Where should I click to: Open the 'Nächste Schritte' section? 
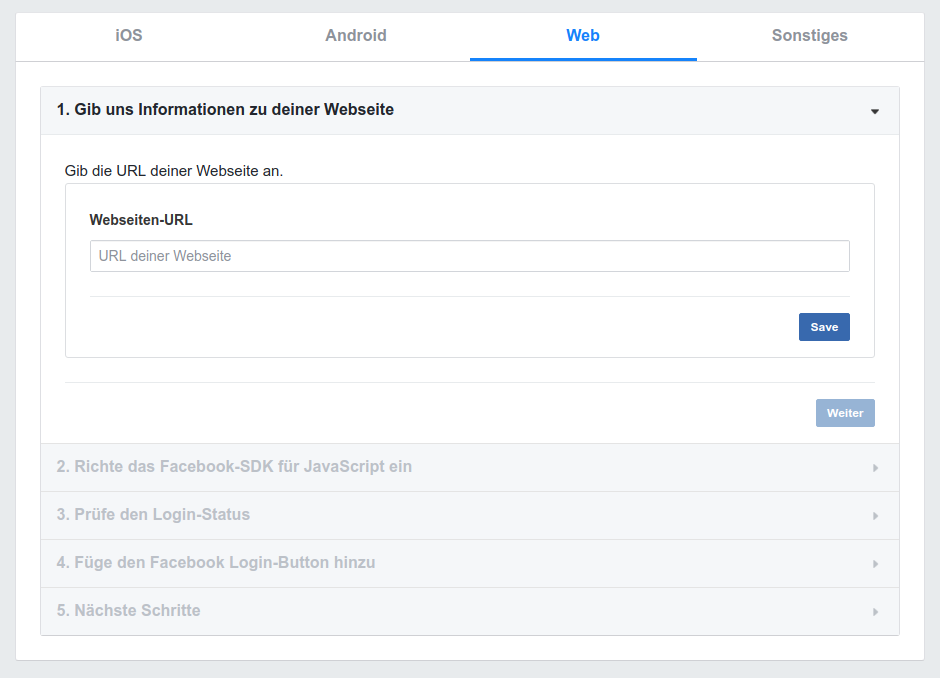128,611
